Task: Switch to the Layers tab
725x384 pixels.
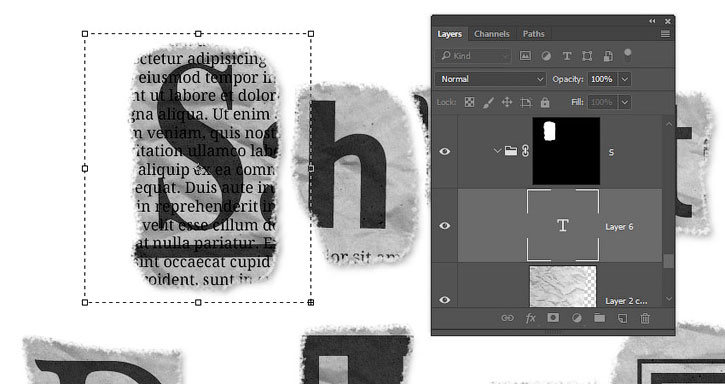Action: 449,34
